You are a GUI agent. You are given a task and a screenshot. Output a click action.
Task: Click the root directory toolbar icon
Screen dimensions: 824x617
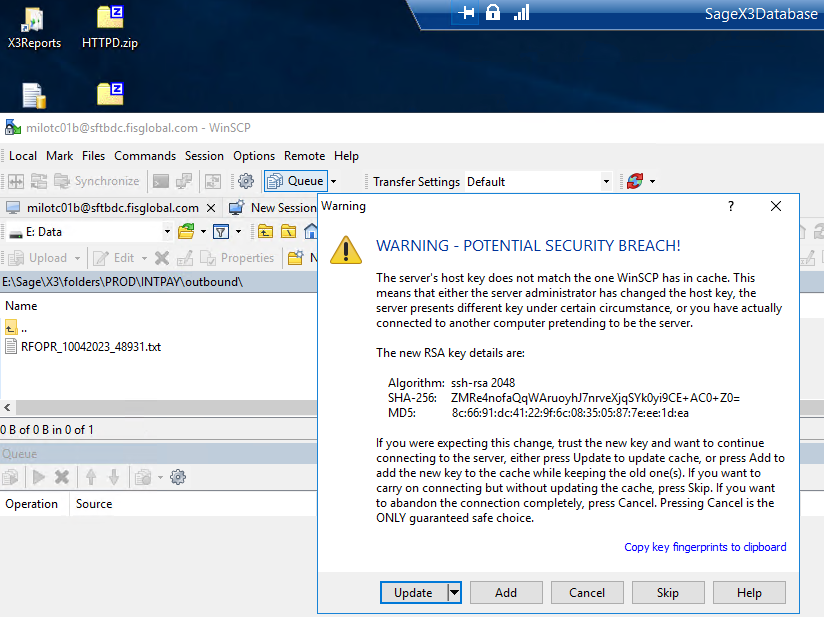[288, 232]
